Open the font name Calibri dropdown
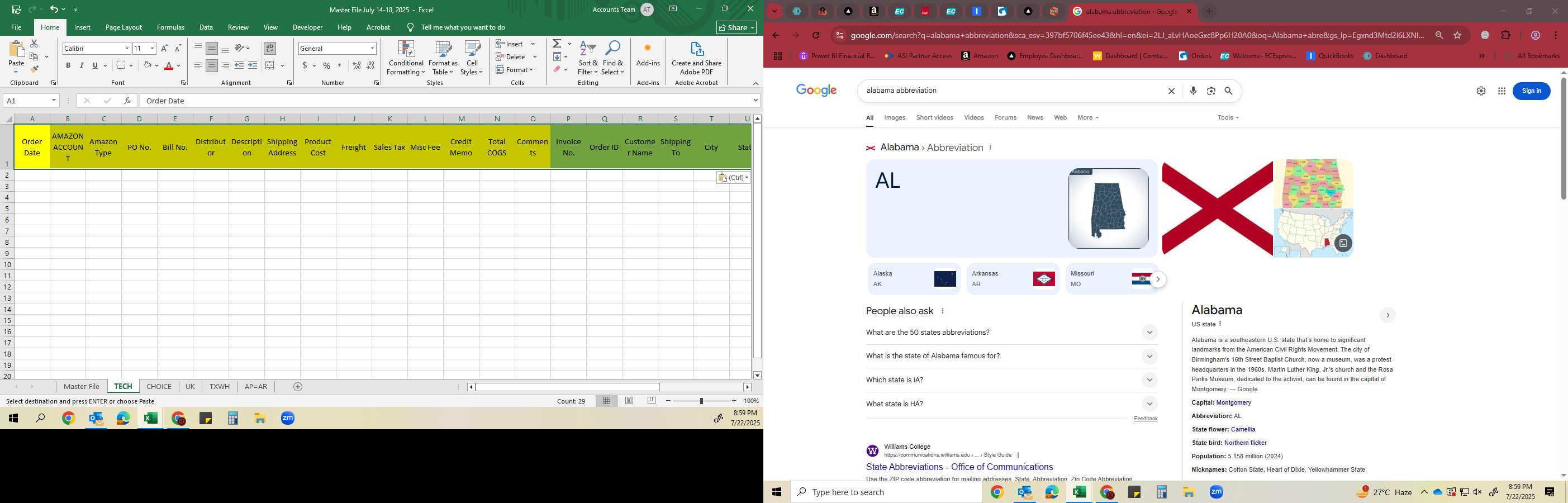 (x=127, y=48)
